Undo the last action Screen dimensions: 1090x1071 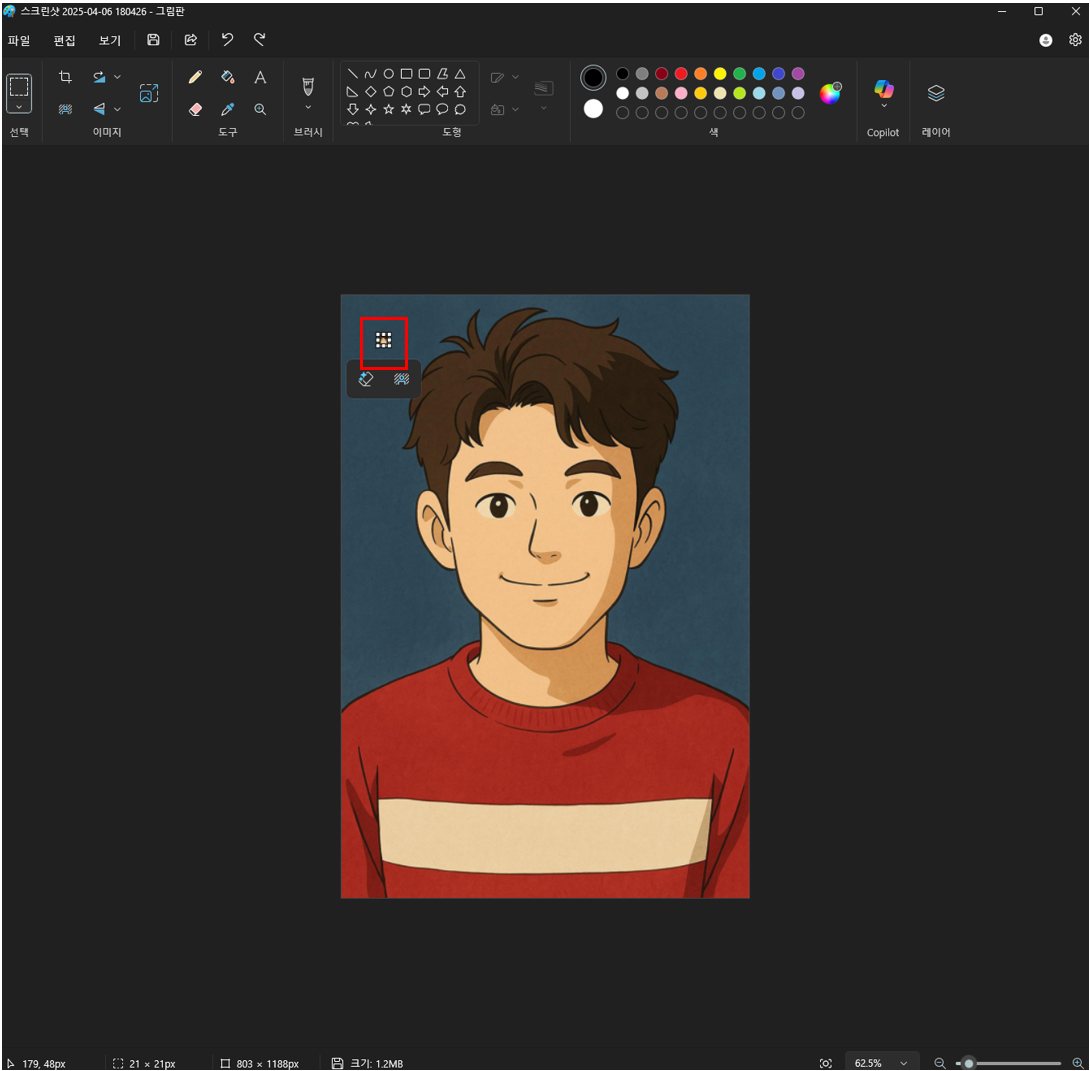point(227,40)
